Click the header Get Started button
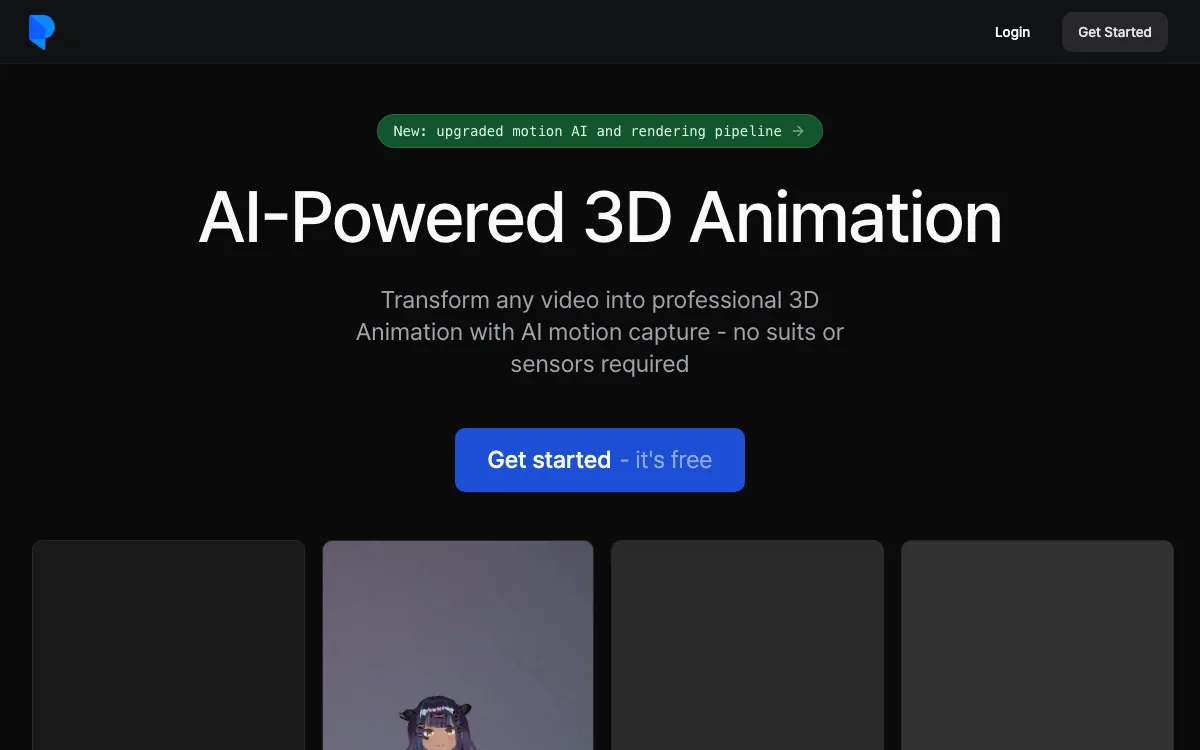This screenshot has height=750, width=1200. (1115, 32)
